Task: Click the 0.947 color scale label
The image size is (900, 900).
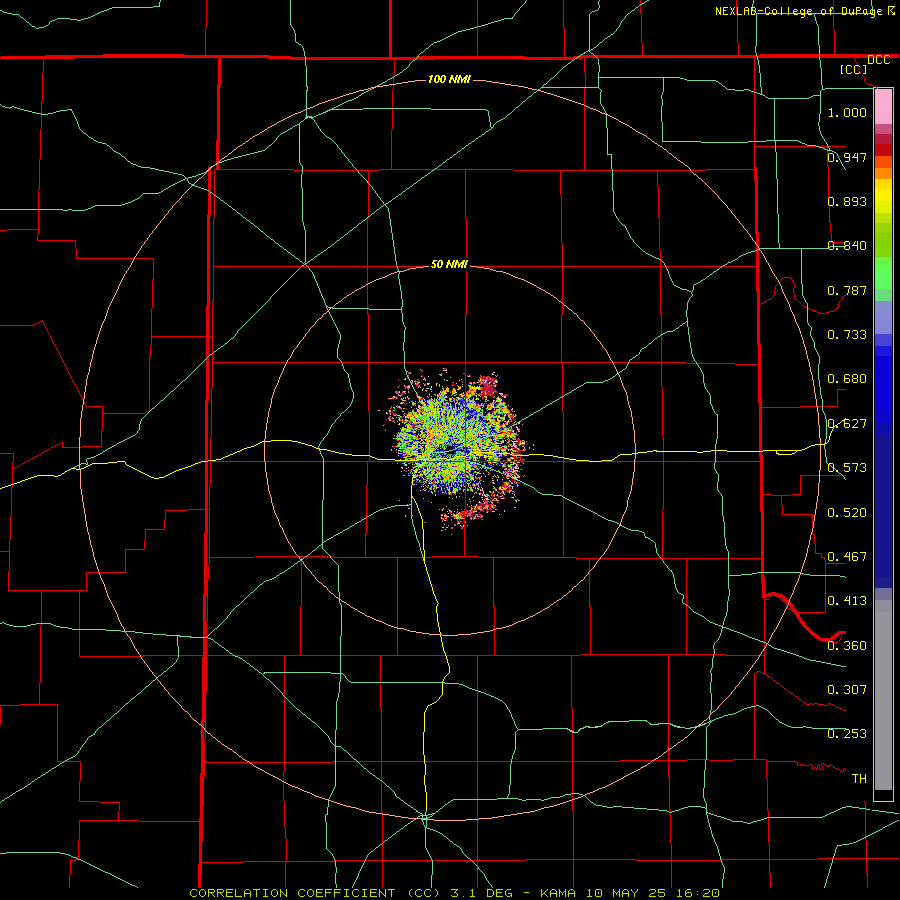Action: tap(847, 157)
